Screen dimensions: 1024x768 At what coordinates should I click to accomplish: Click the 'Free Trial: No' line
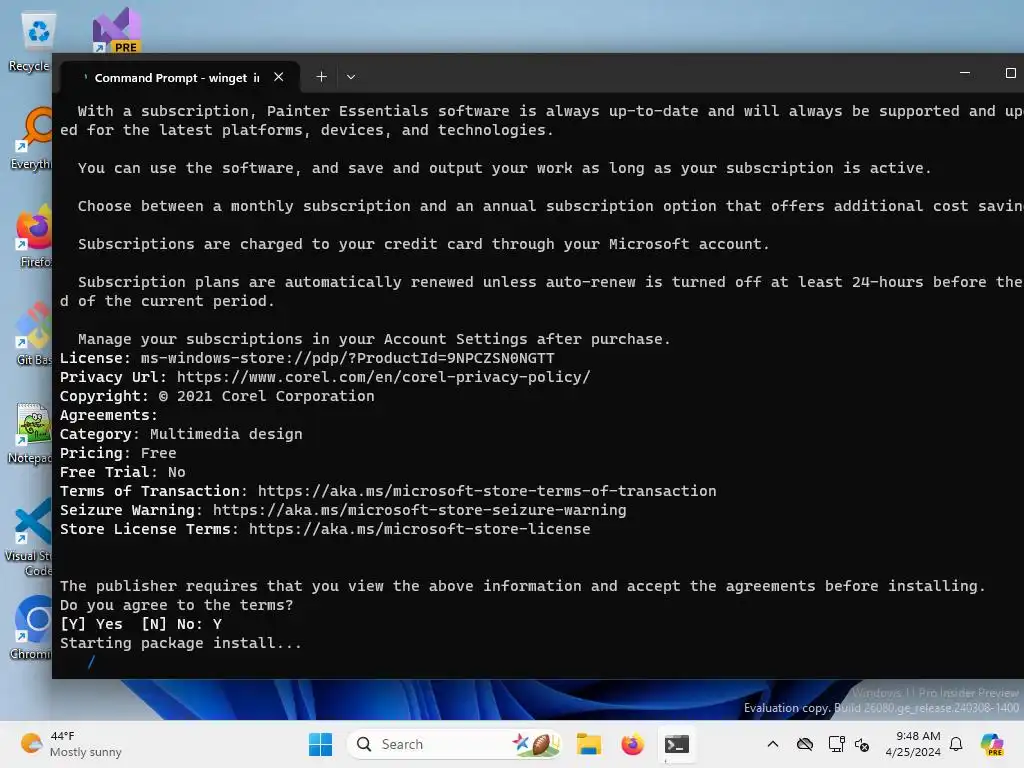(x=123, y=472)
